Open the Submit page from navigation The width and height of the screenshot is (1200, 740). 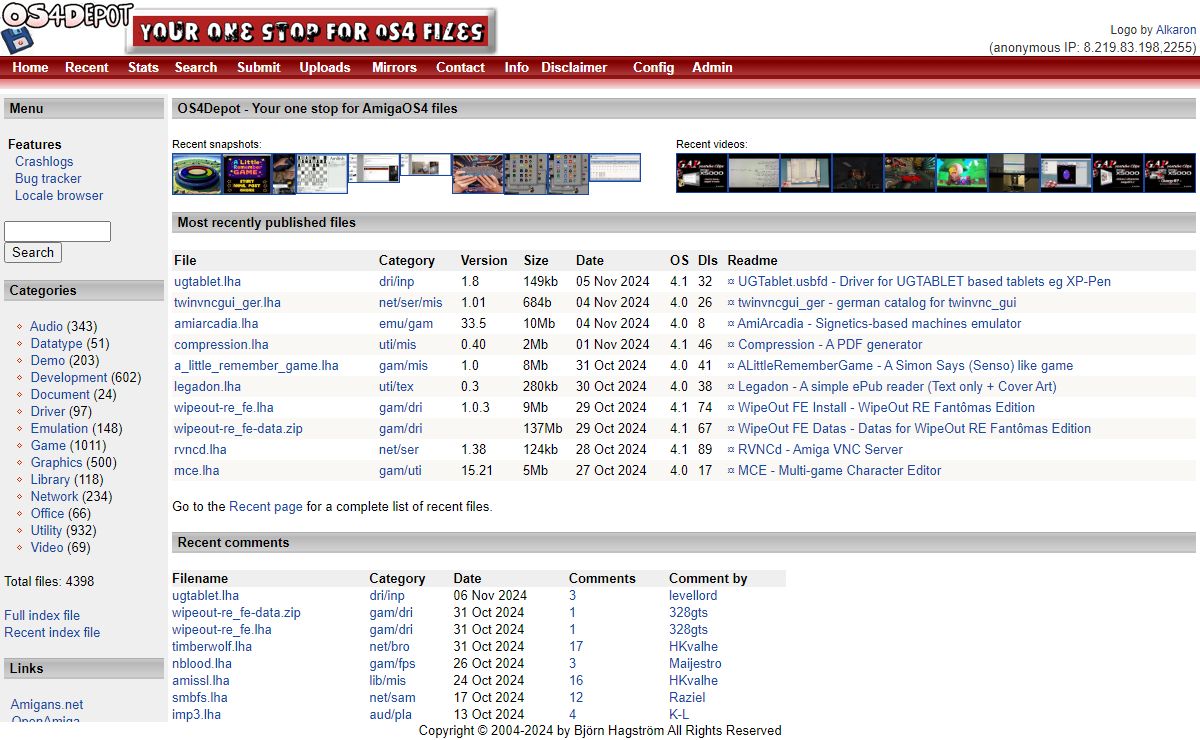pos(259,67)
